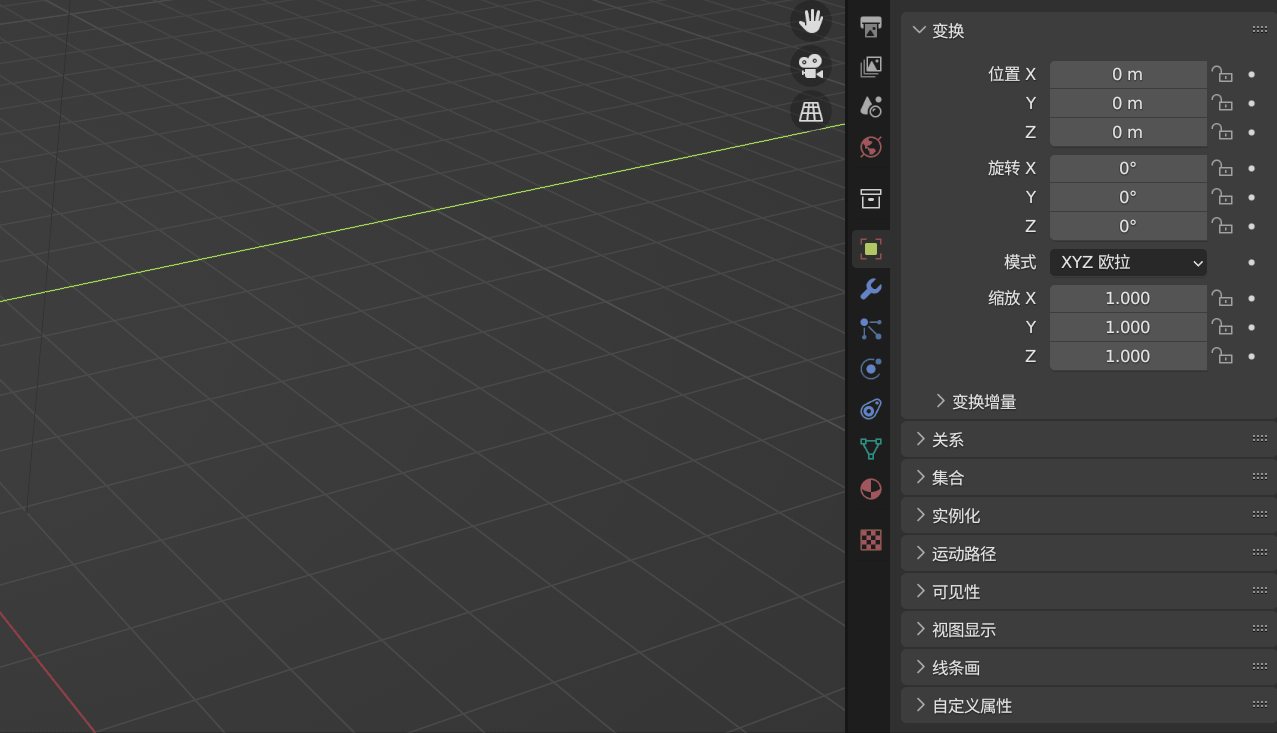Click the 位置 X value field
This screenshot has height=733, width=1277.
point(1128,74)
